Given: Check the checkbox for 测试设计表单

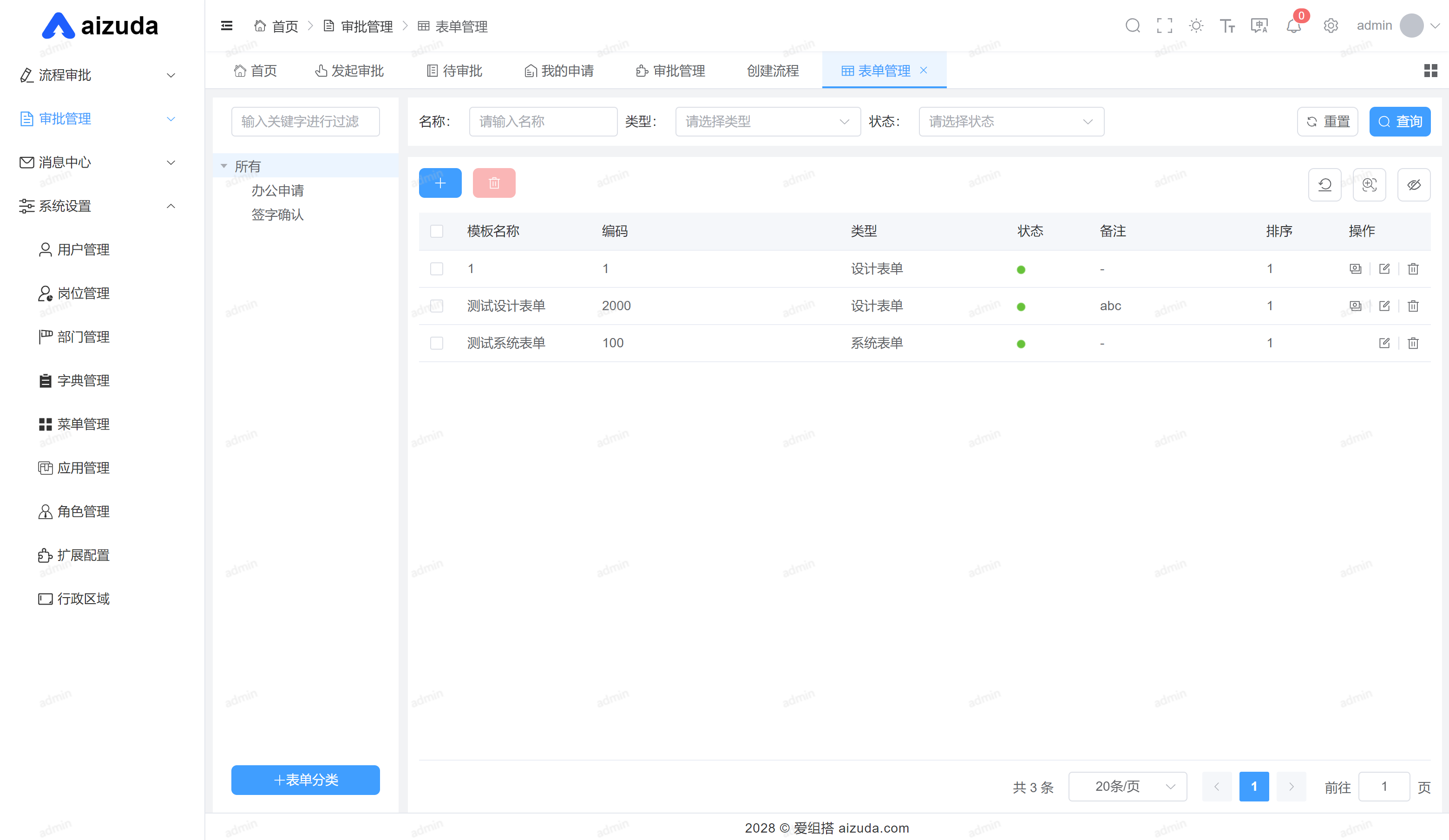Looking at the screenshot, I should tap(436, 306).
